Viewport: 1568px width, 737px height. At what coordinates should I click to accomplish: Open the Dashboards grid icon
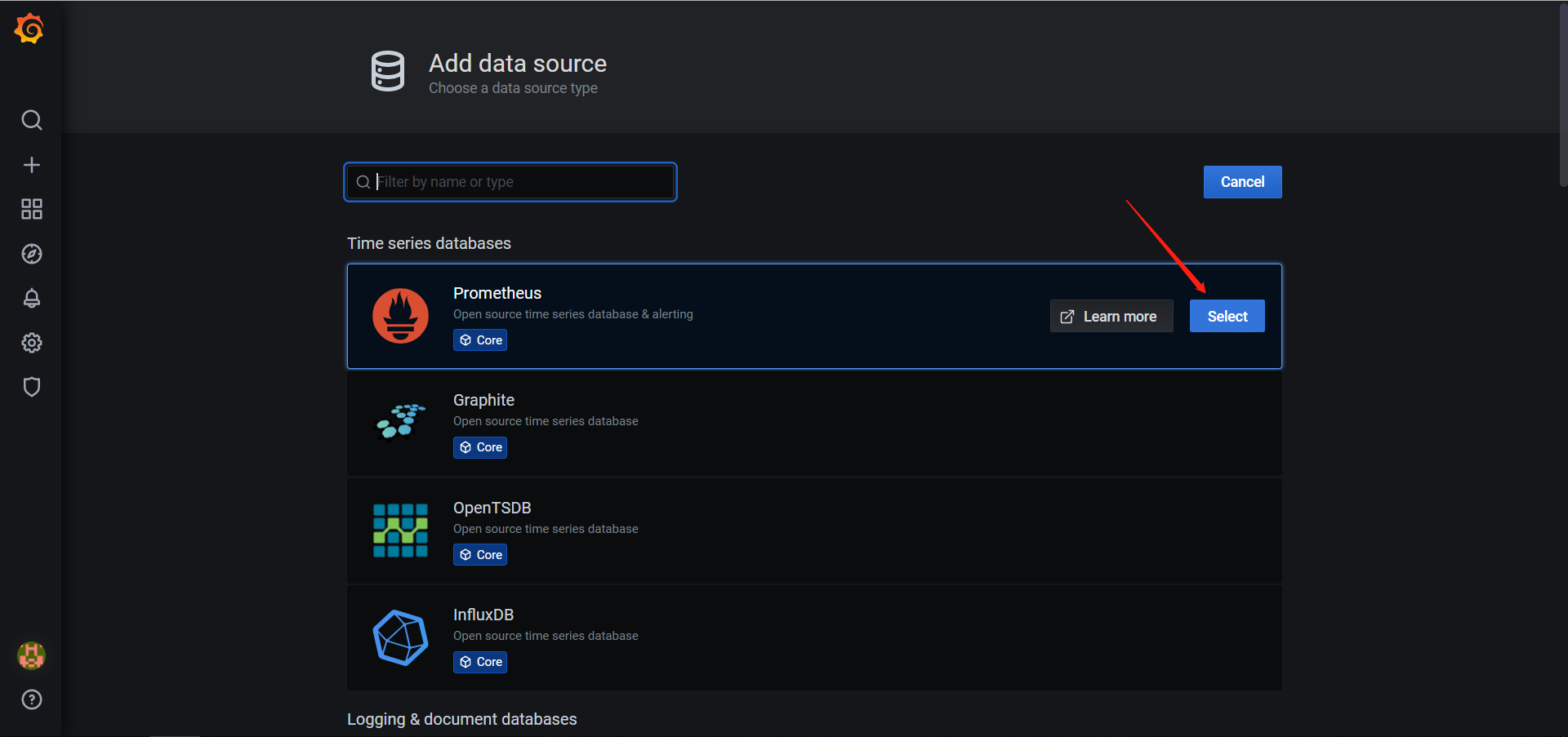pyautogui.click(x=31, y=209)
